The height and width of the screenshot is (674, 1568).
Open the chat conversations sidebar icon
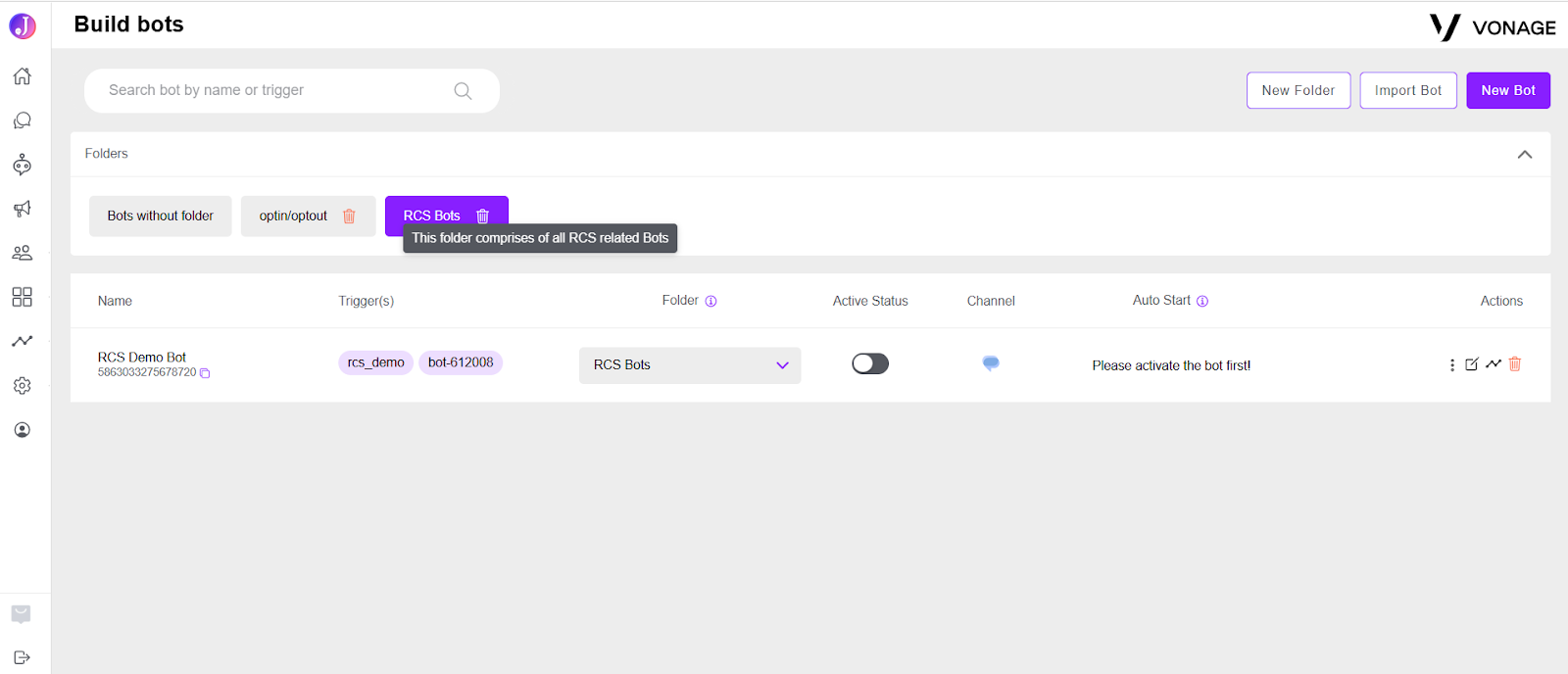(x=22, y=120)
